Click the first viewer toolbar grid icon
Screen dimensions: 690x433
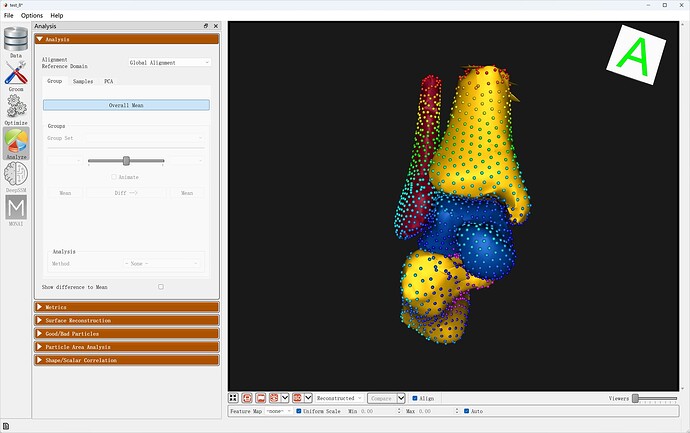click(x=233, y=398)
